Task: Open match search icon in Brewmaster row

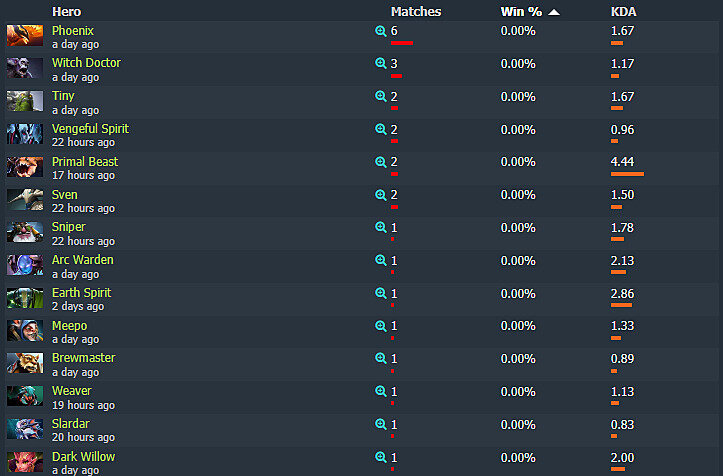Action: (380, 358)
